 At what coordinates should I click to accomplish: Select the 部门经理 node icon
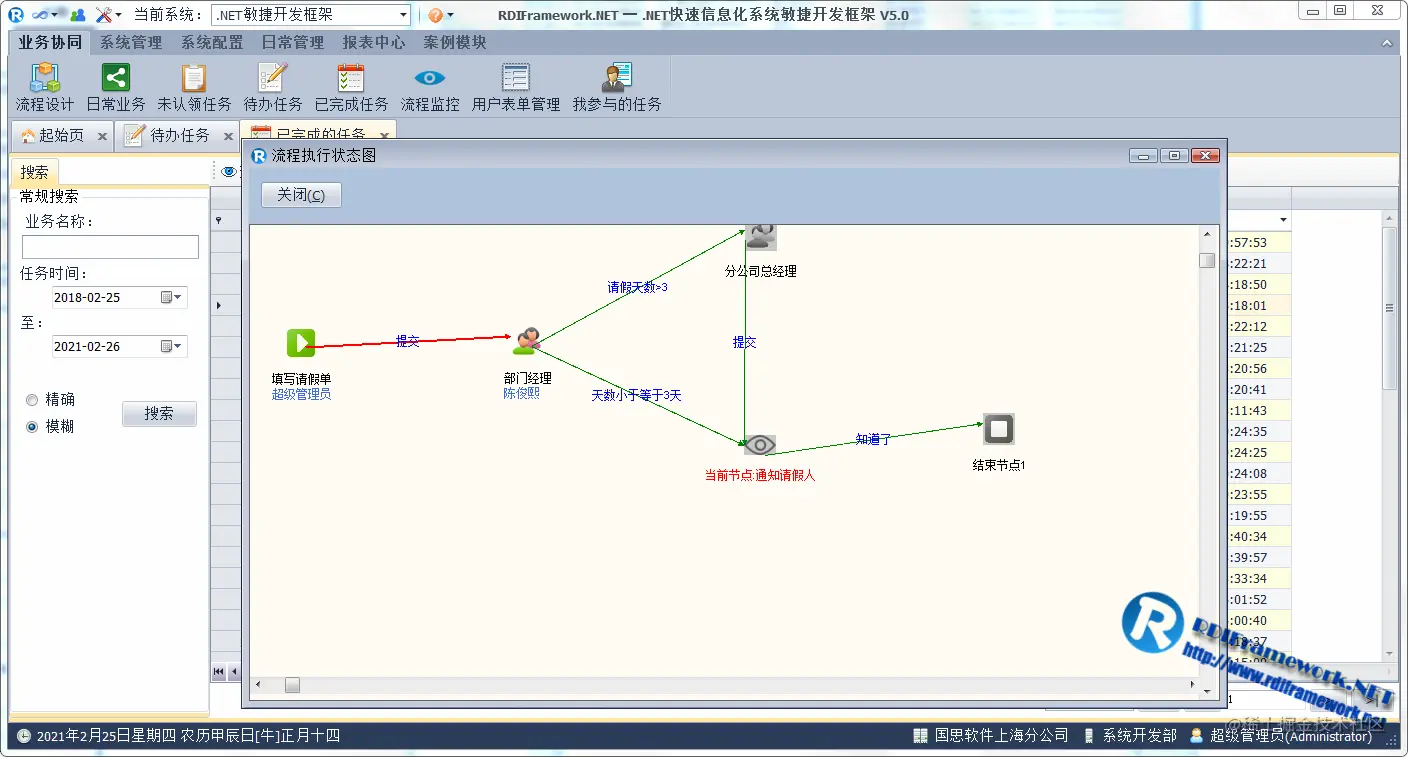click(x=527, y=342)
